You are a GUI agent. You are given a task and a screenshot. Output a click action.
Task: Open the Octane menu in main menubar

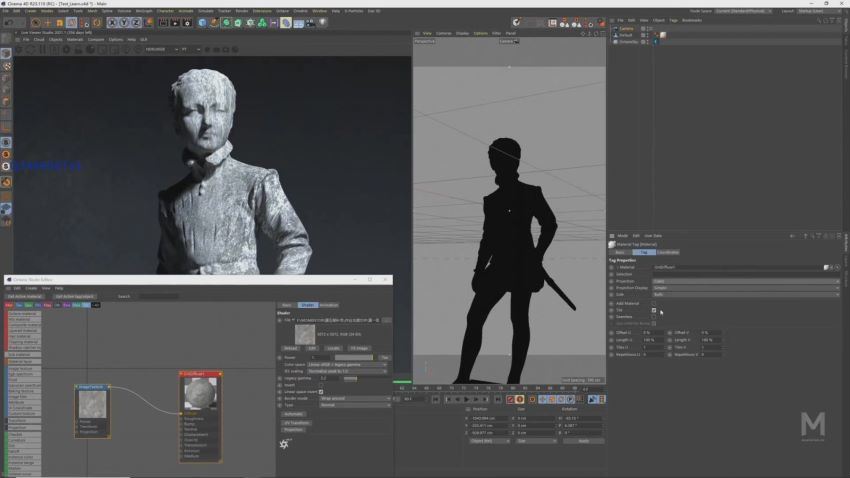coord(282,11)
